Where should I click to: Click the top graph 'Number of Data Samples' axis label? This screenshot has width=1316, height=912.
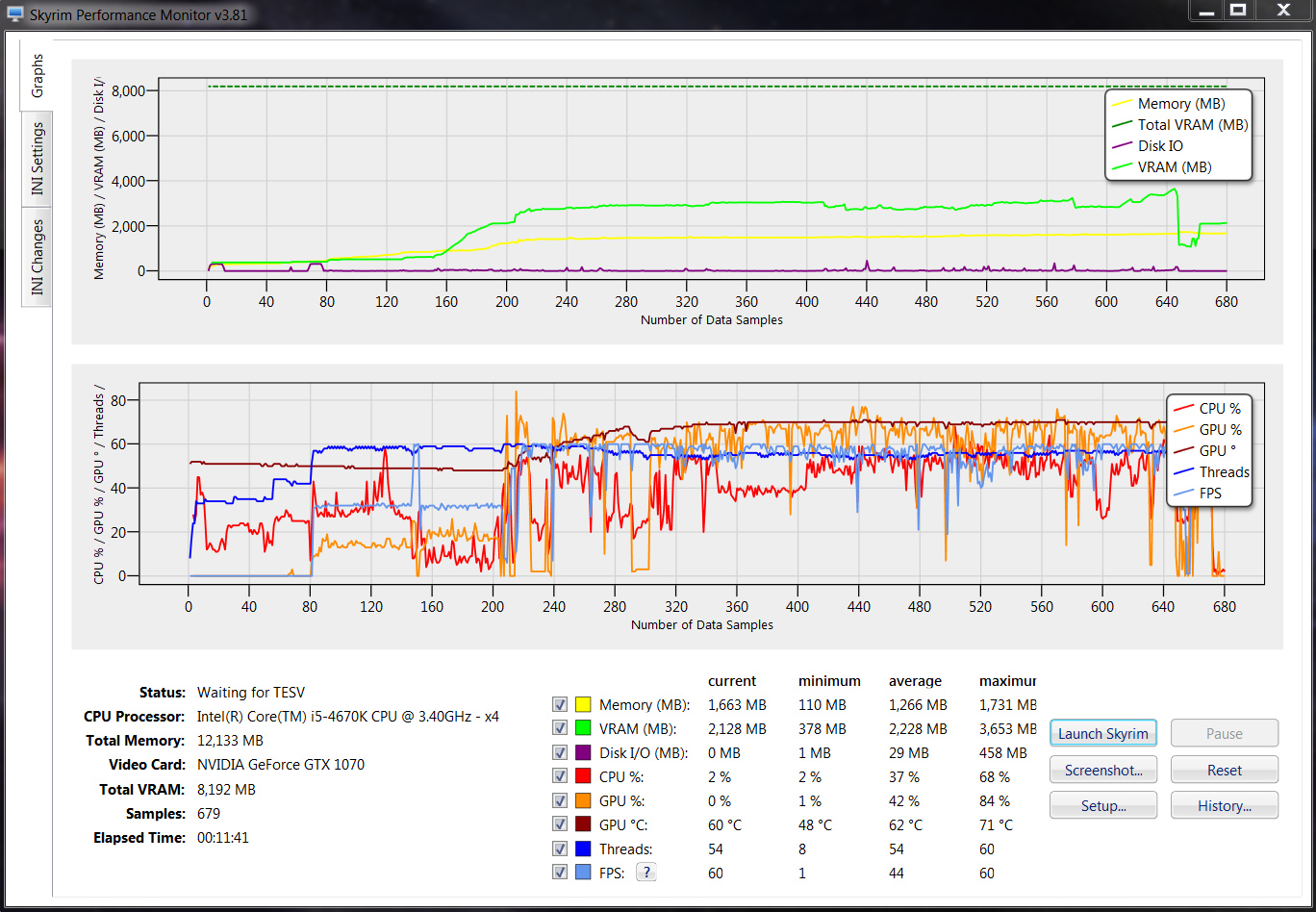click(x=712, y=319)
